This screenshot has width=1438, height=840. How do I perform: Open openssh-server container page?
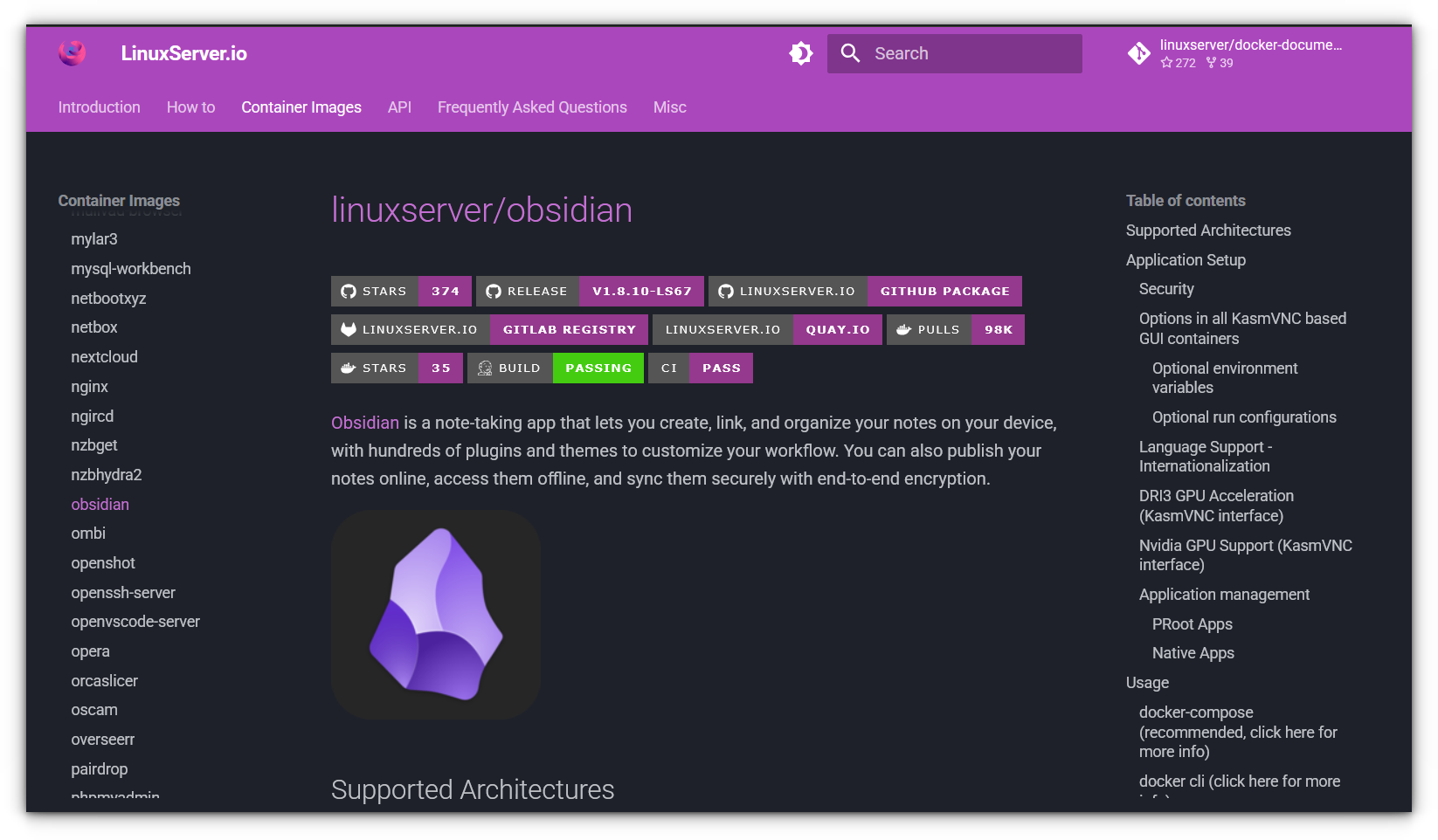click(x=123, y=593)
